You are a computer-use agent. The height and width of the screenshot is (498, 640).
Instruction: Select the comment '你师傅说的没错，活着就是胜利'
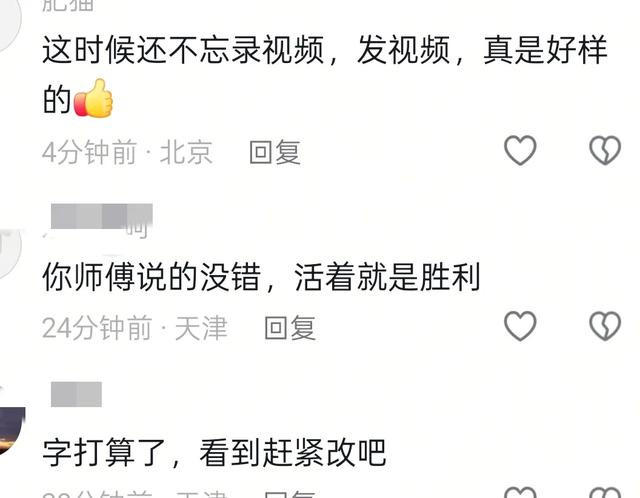(x=261, y=277)
